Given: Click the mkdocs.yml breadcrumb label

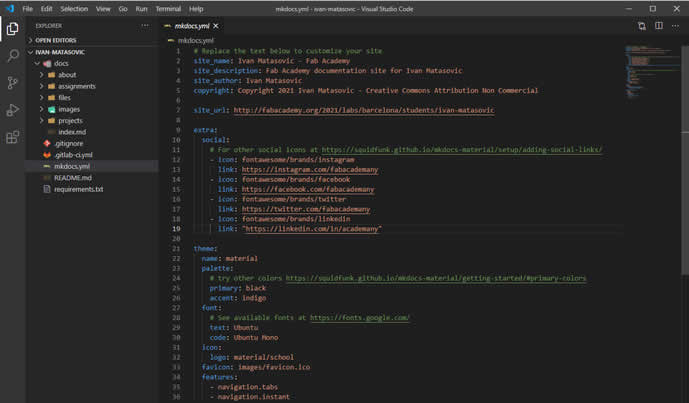Looking at the screenshot, I should tap(196, 40).
